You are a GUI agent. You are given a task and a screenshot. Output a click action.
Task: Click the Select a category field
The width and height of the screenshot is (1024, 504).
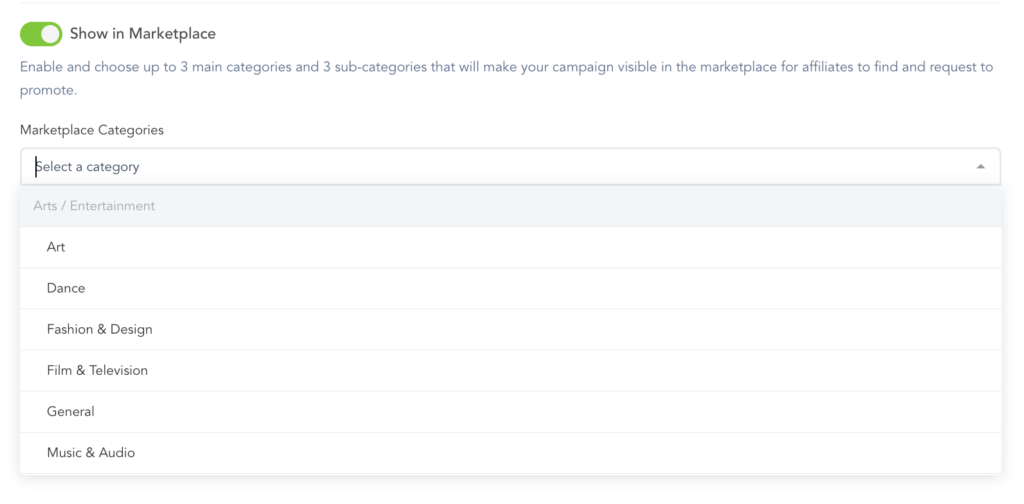[500, 167]
